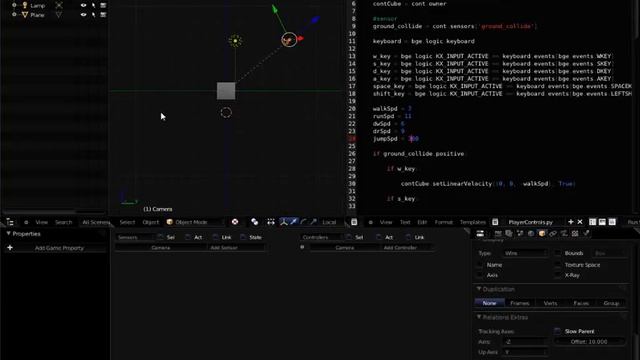Open the Physics properties tab
The height and width of the screenshot is (360, 640).
(x=587, y=233)
